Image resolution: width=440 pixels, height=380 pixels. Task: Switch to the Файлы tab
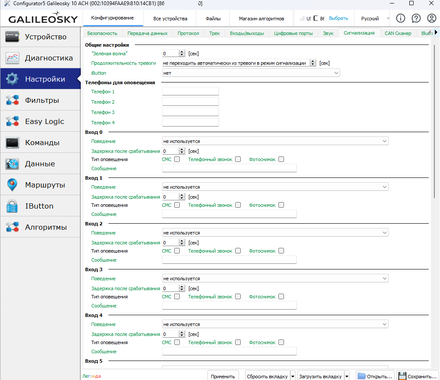click(213, 19)
